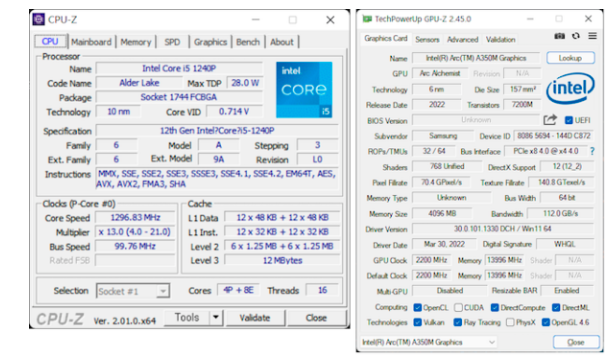Screen dimensions: 613x361
Task: Click the GPU-Z Close button
Action: [576, 342]
